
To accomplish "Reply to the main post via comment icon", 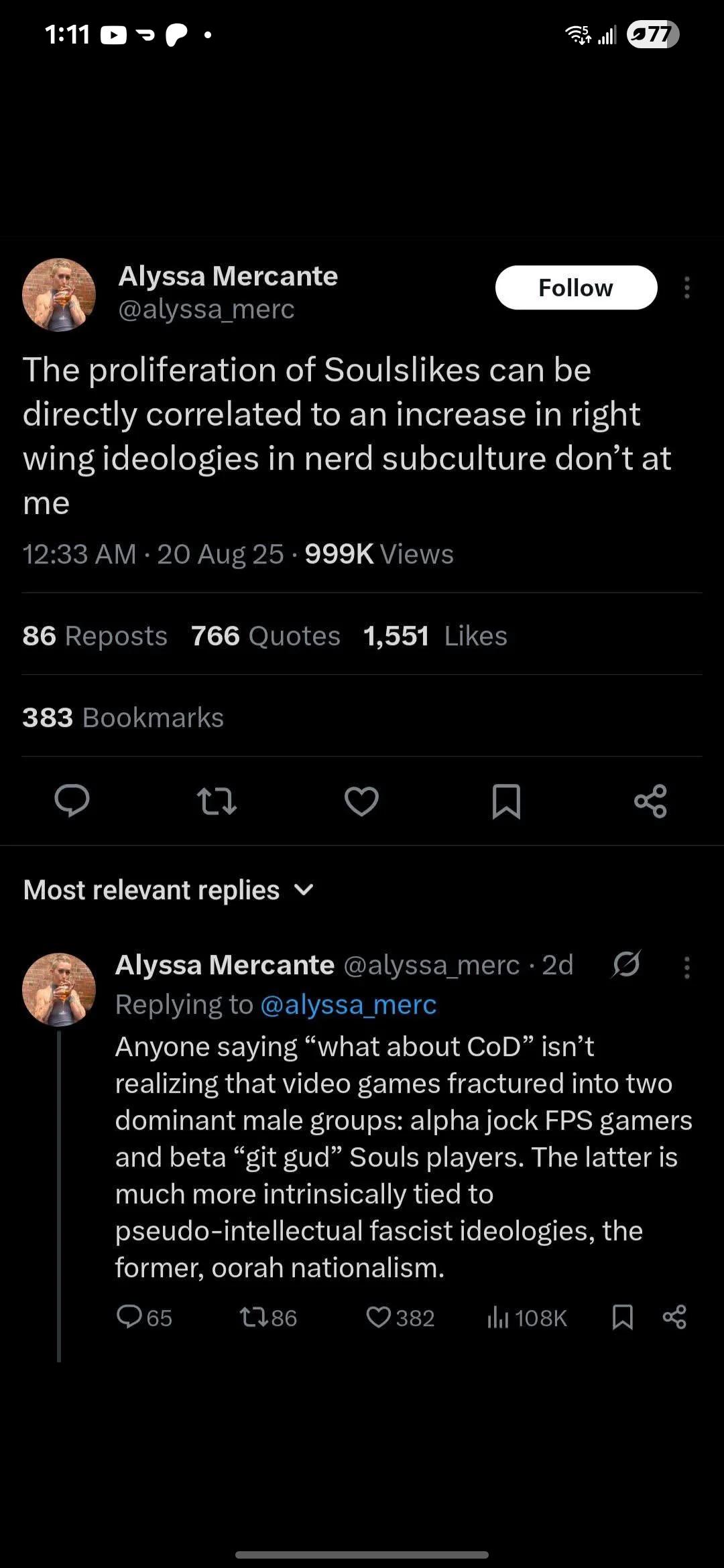I will (x=72, y=801).
